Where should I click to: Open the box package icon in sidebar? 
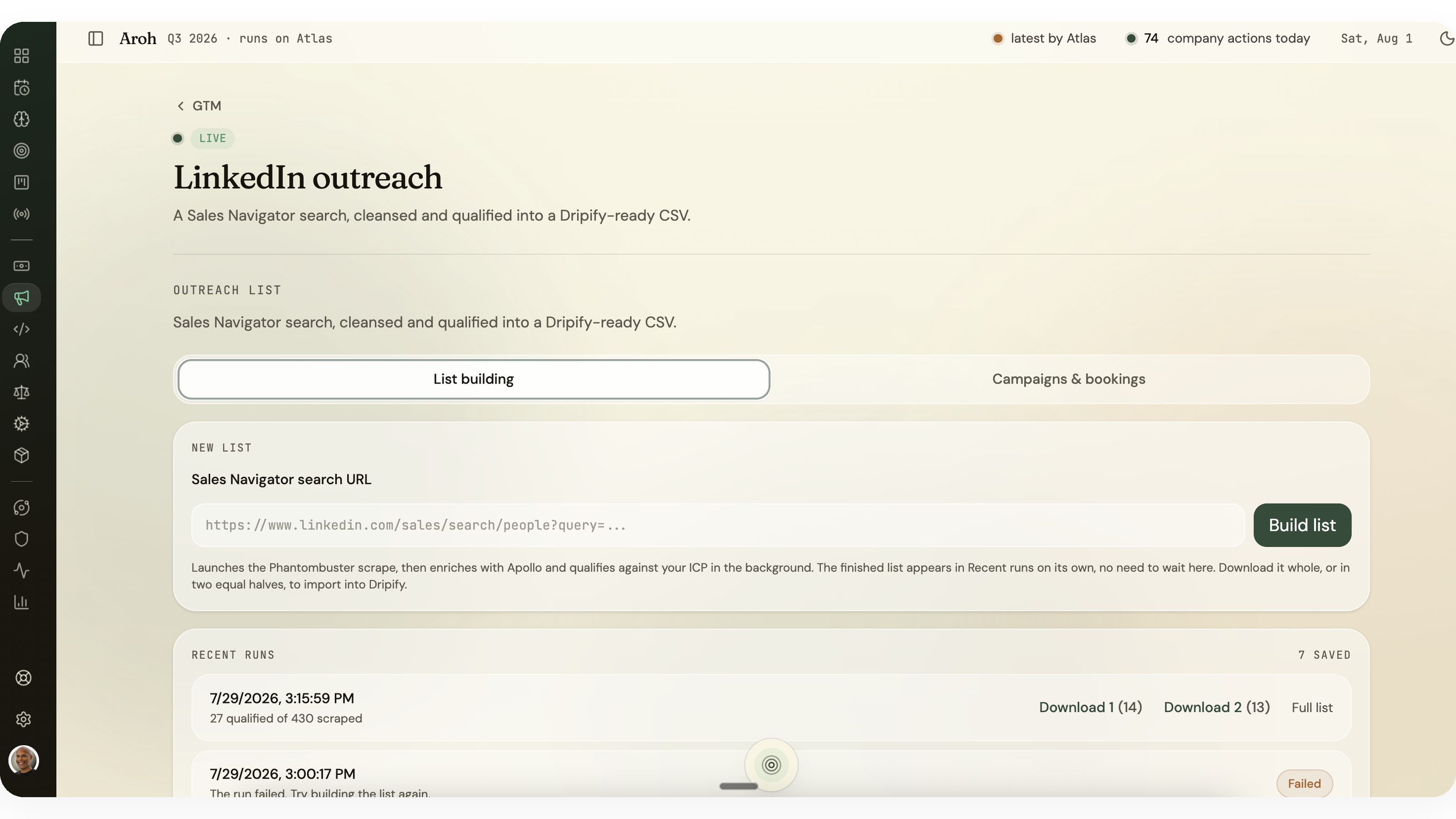coord(21,455)
